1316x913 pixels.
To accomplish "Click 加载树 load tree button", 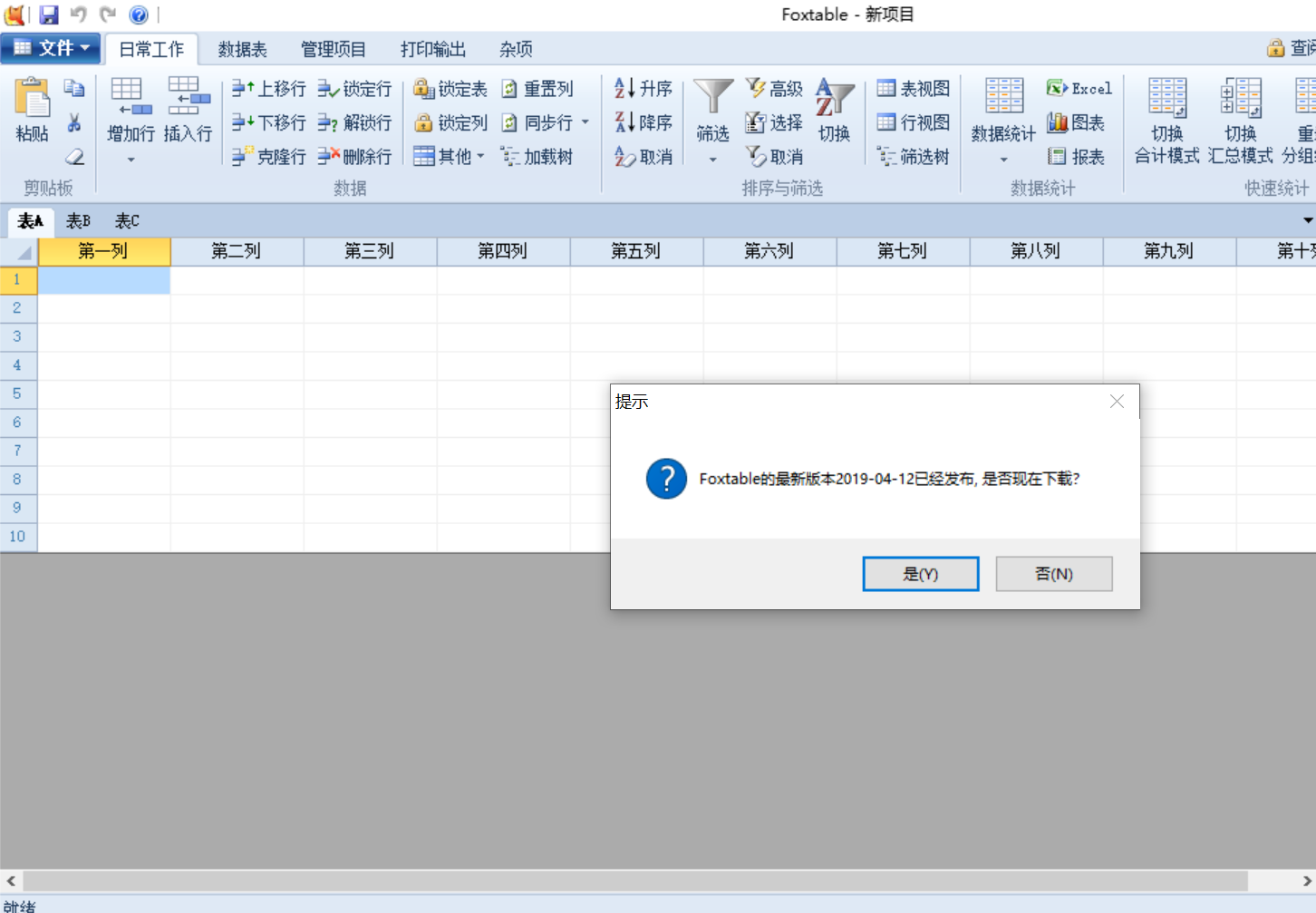I will (x=537, y=157).
